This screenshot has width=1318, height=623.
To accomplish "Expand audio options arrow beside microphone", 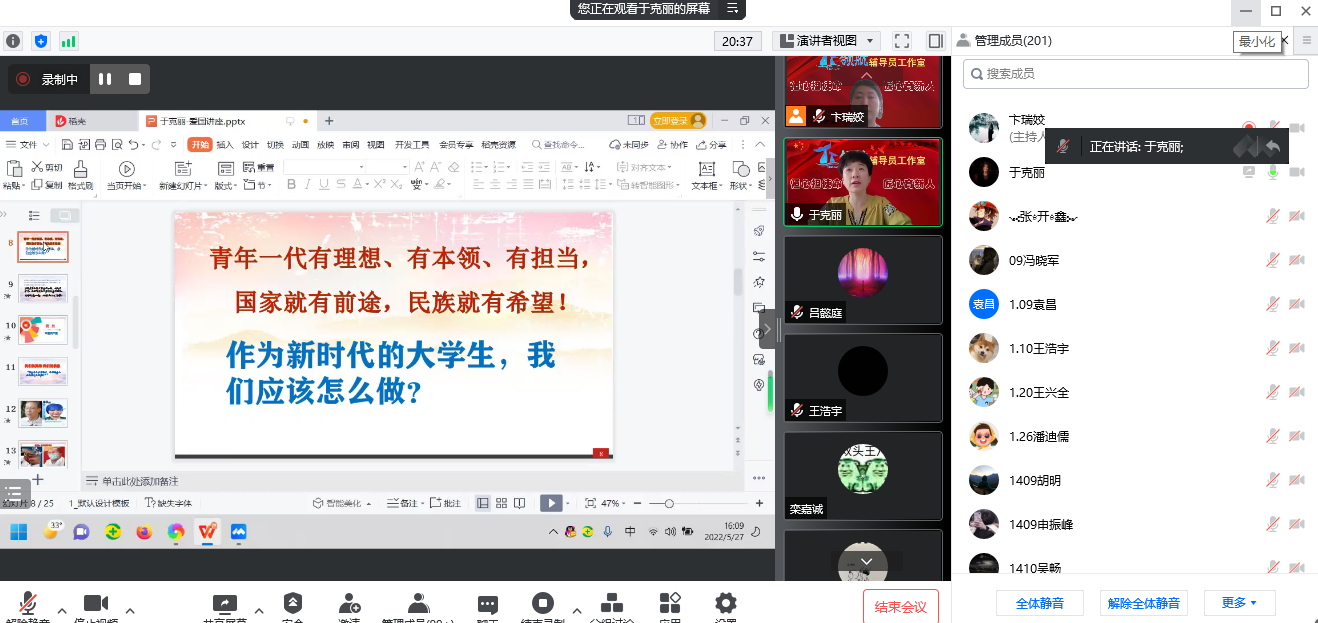I will pyautogui.click(x=61, y=609).
